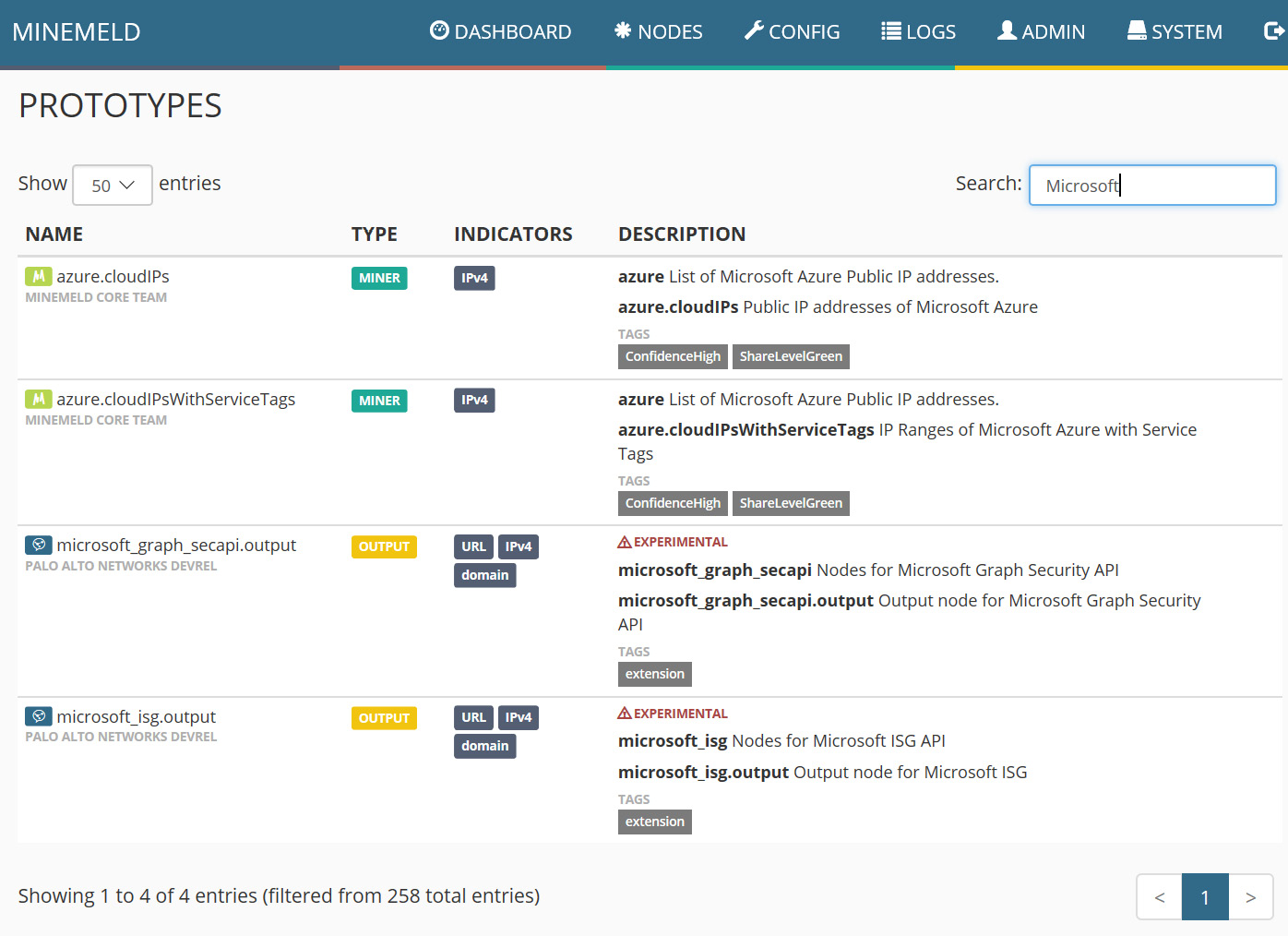
Task: Click the Admin user icon
Action: click(x=1008, y=30)
